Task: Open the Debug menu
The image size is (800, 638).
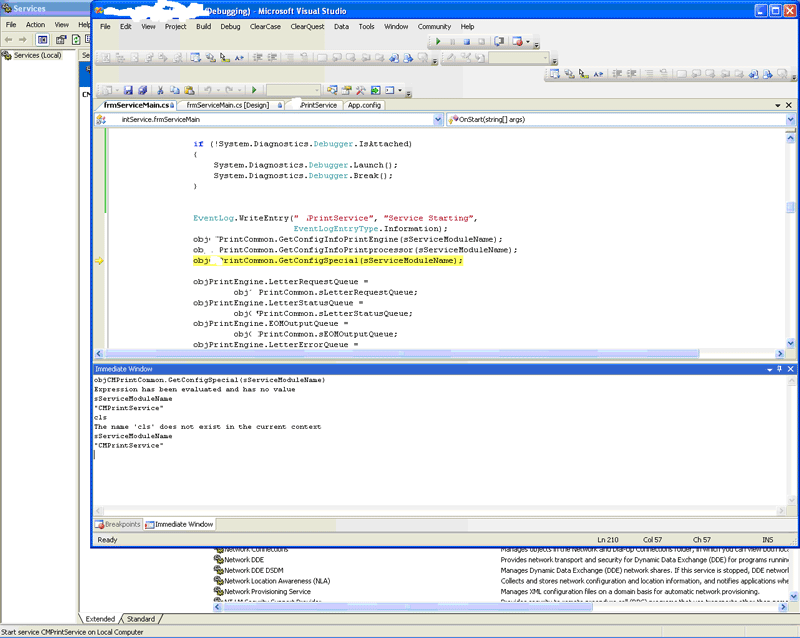Action: [x=230, y=26]
